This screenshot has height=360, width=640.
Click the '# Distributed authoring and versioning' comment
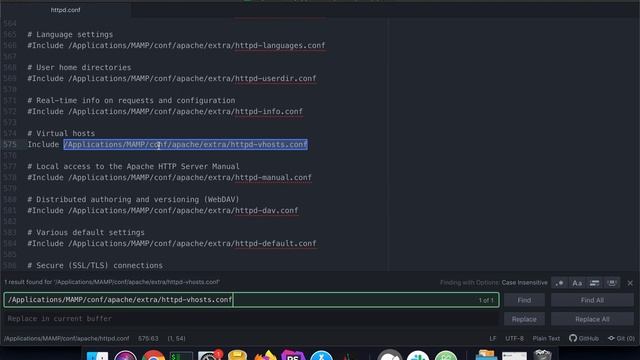pyautogui.click(x=133, y=200)
